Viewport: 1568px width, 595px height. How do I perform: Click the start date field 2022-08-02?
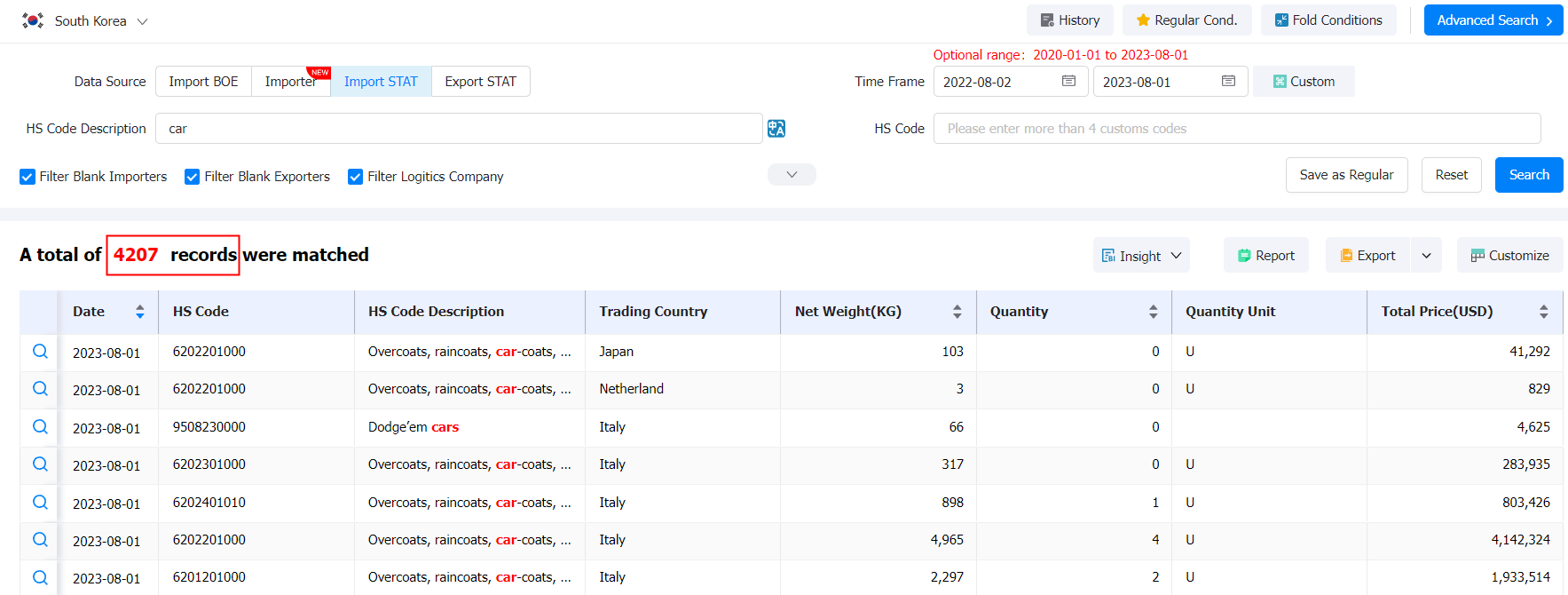1011,82
